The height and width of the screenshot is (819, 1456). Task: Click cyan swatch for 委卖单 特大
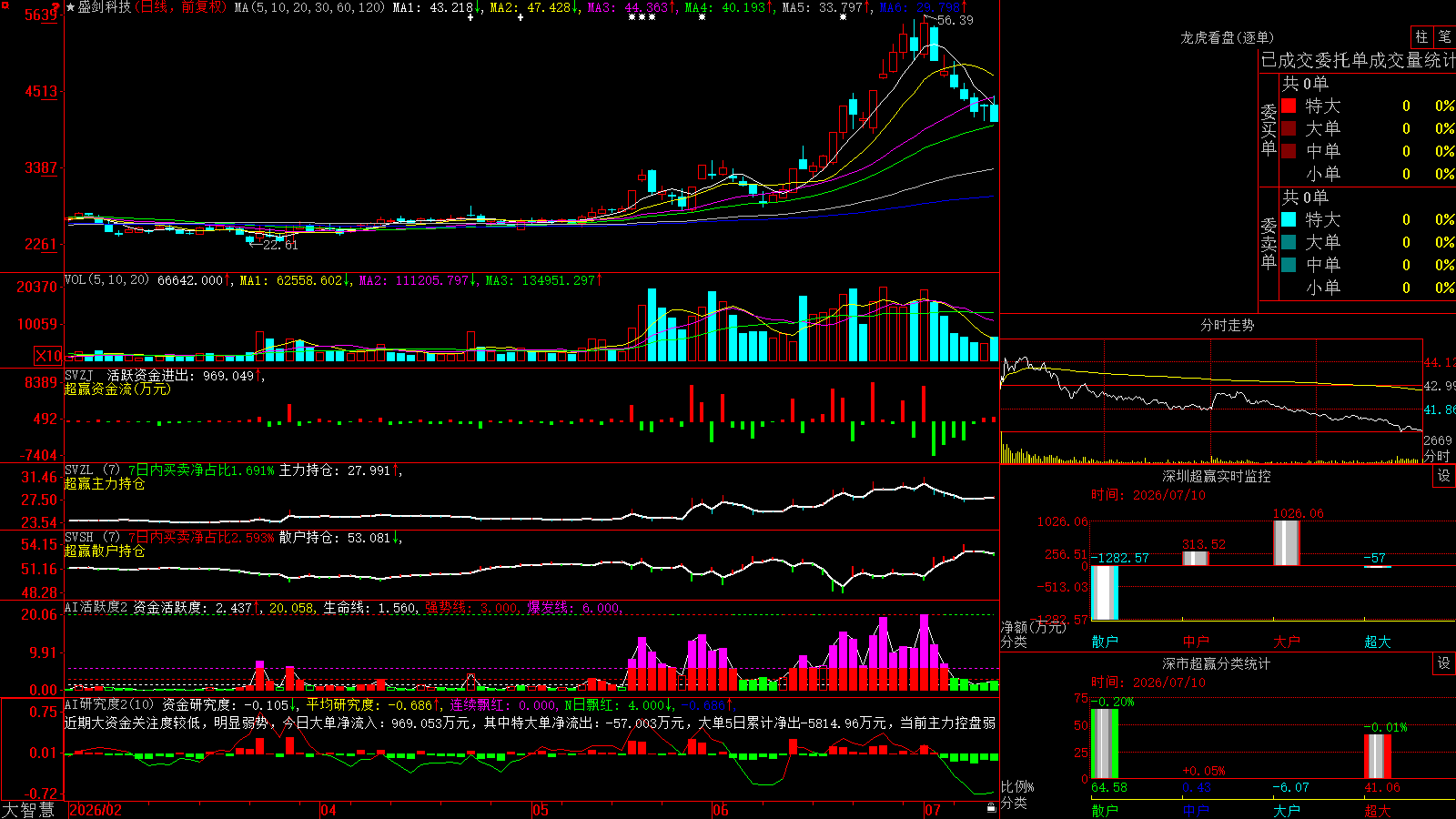(x=1289, y=219)
